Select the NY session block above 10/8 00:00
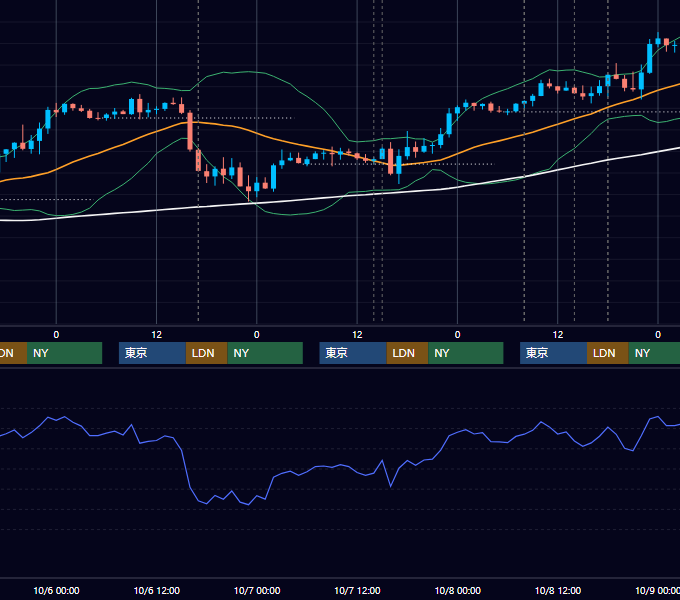Screen dimensions: 680x600 466,353
